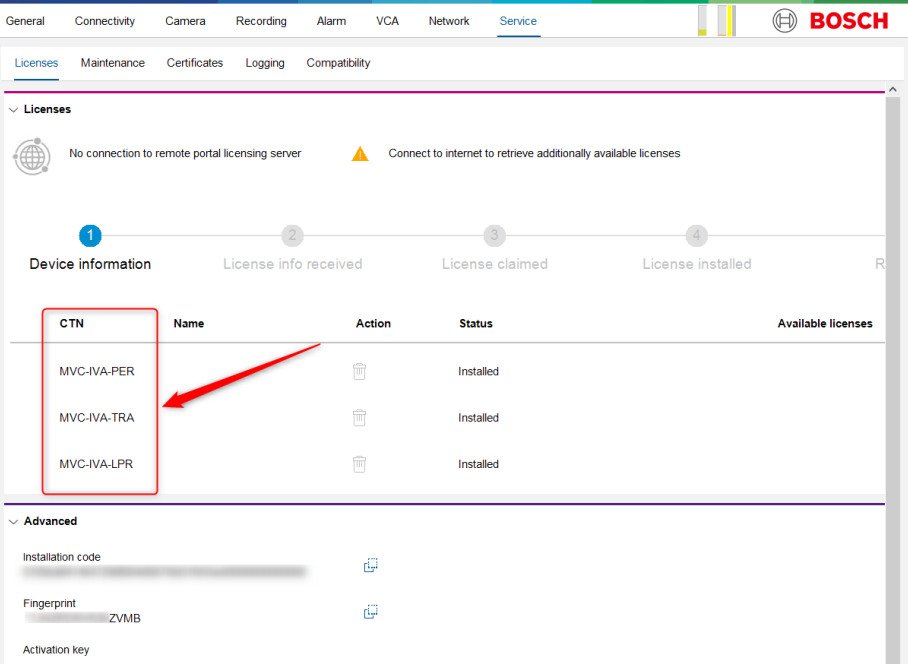Remove MVC-IVA-LPR license via trash icon
The width and height of the screenshot is (908, 664).
(360, 464)
